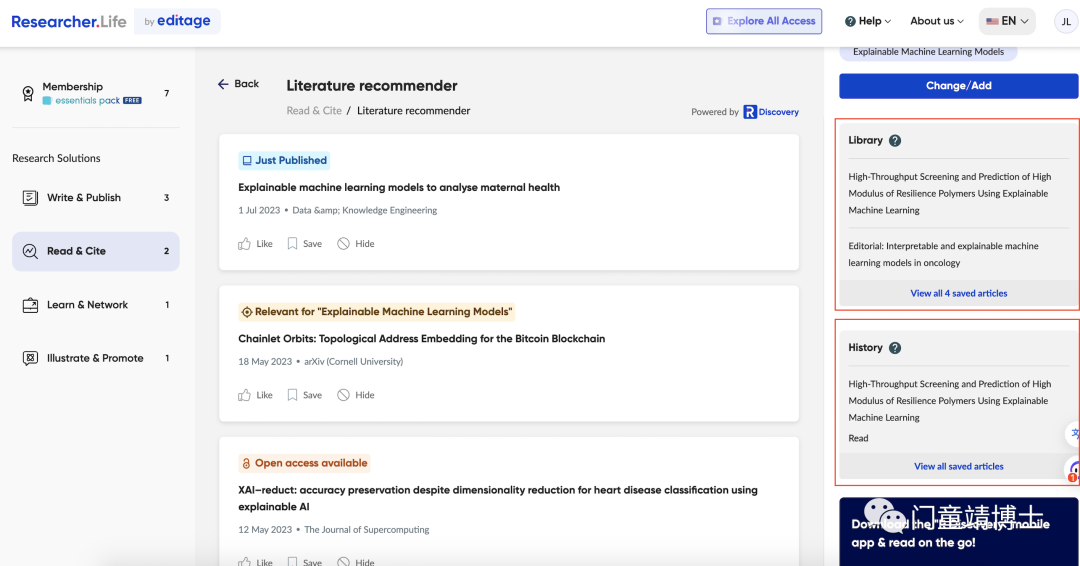Click the R Discovery logo
The image size is (1080, 566).
click(771, 112)
